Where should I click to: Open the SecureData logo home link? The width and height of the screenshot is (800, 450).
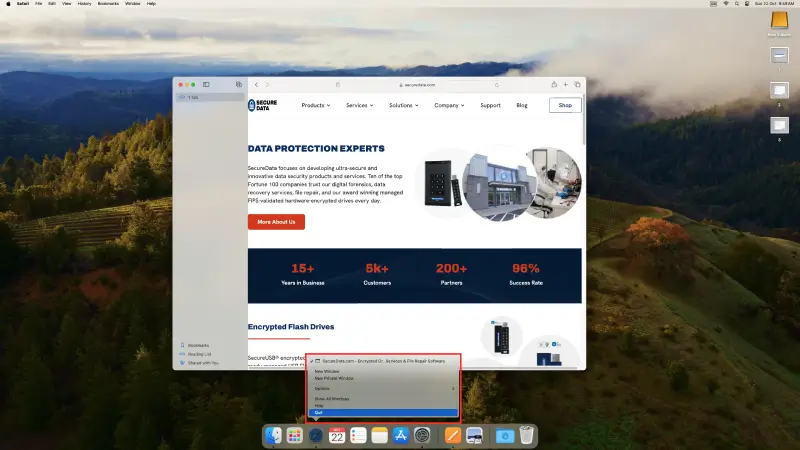click(262, 105)
